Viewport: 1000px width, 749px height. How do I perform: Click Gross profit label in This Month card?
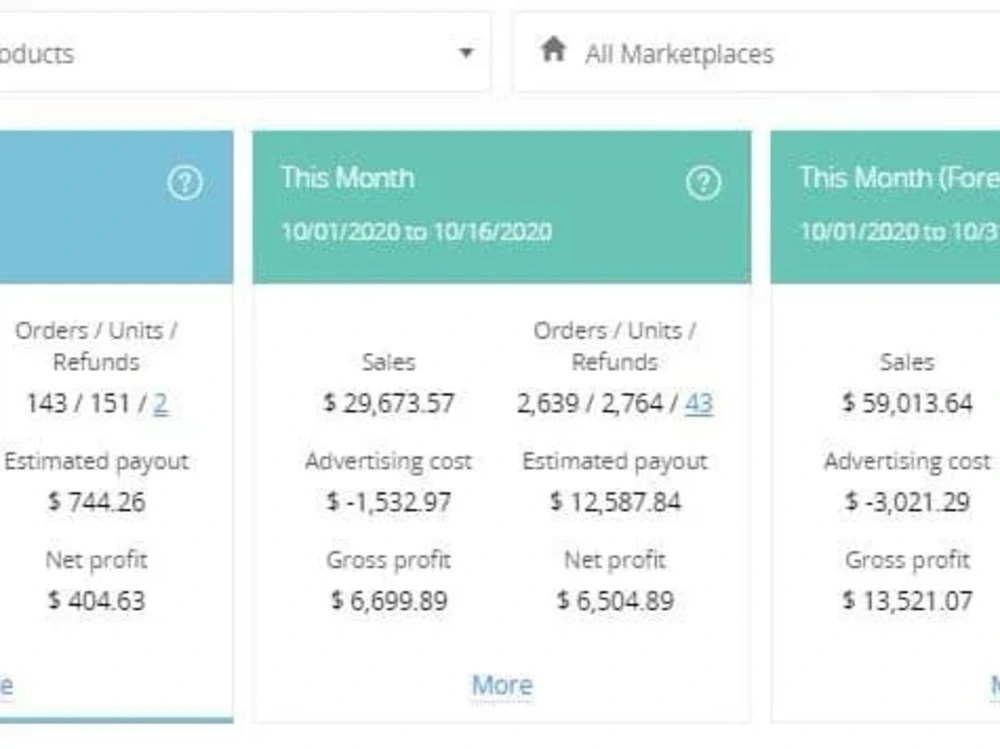(388, 560)
